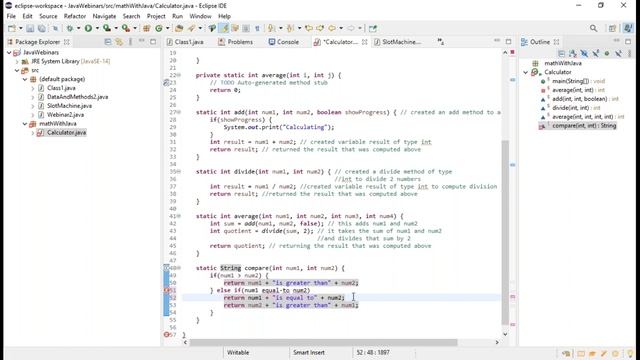This screenshot has height=360, width=640.
Task: Click the Coverage launch icon
Action: coord(107,29)
